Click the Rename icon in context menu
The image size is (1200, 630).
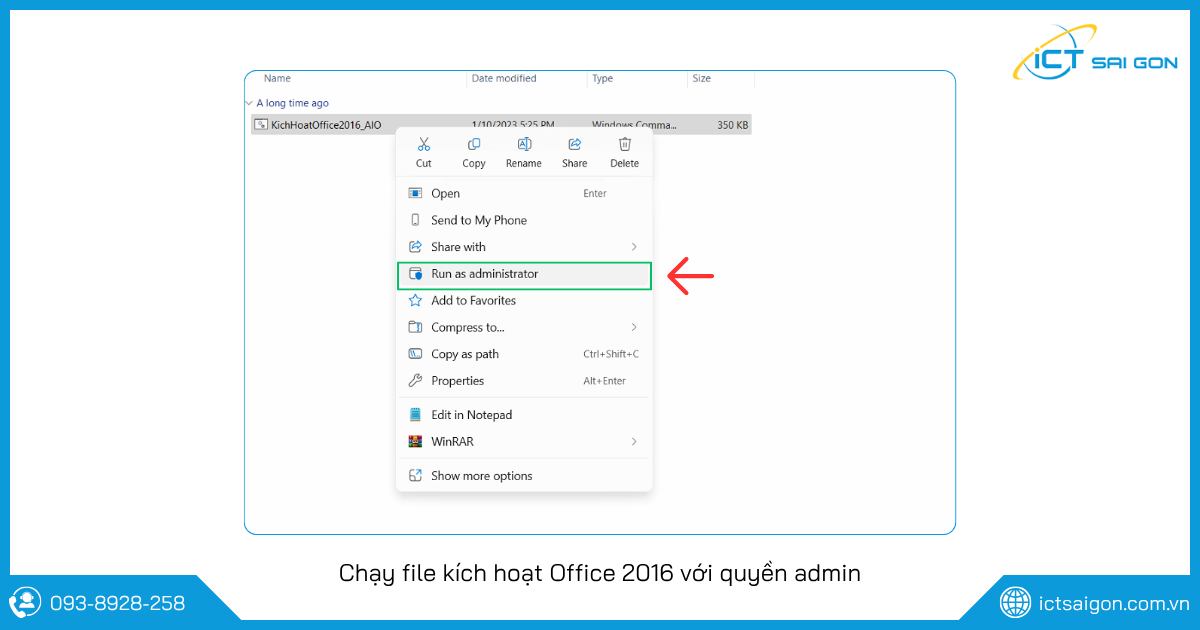[524, 145]
